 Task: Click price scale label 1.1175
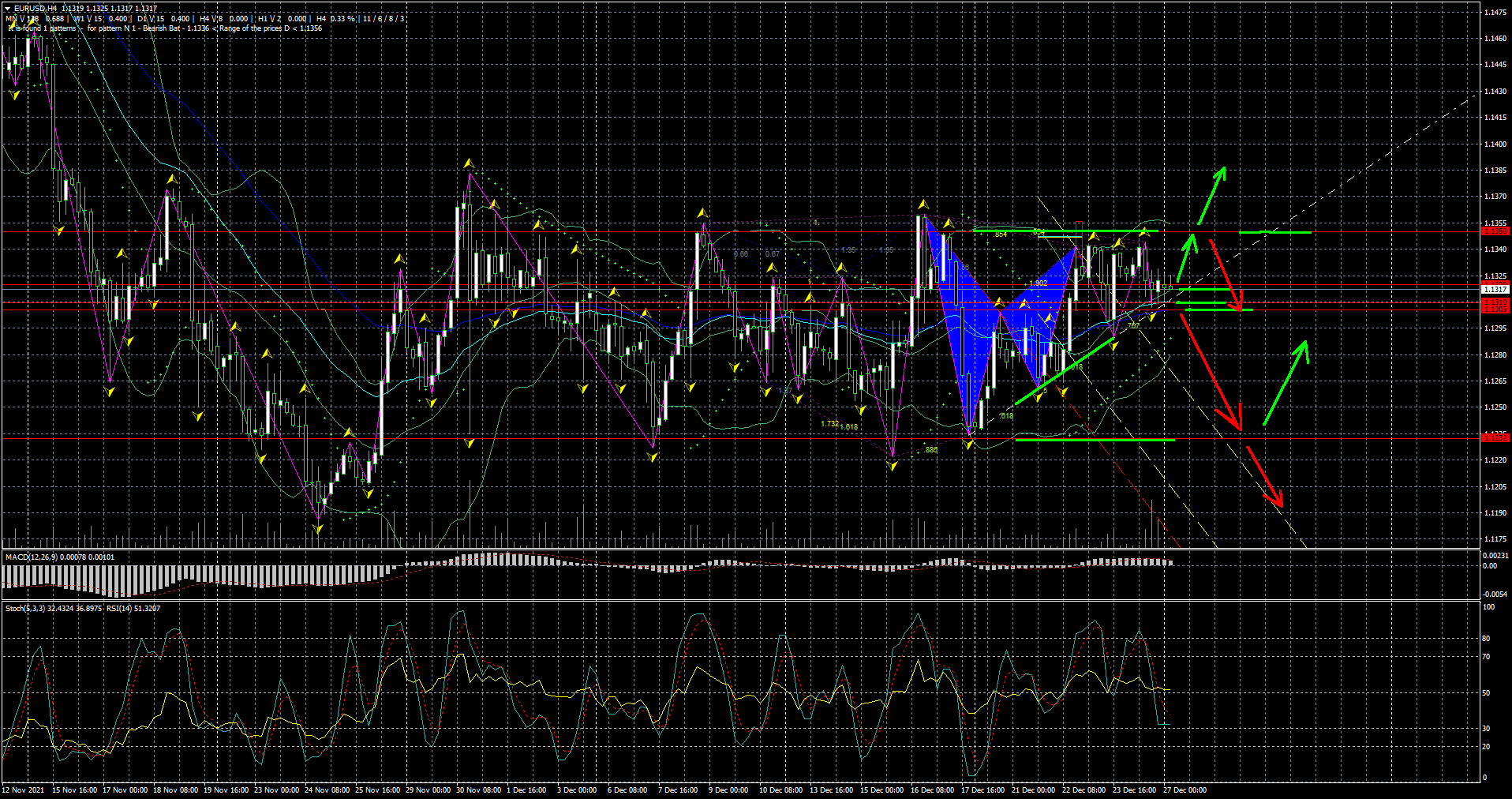pyautogui.click(x=1495, y=539)
